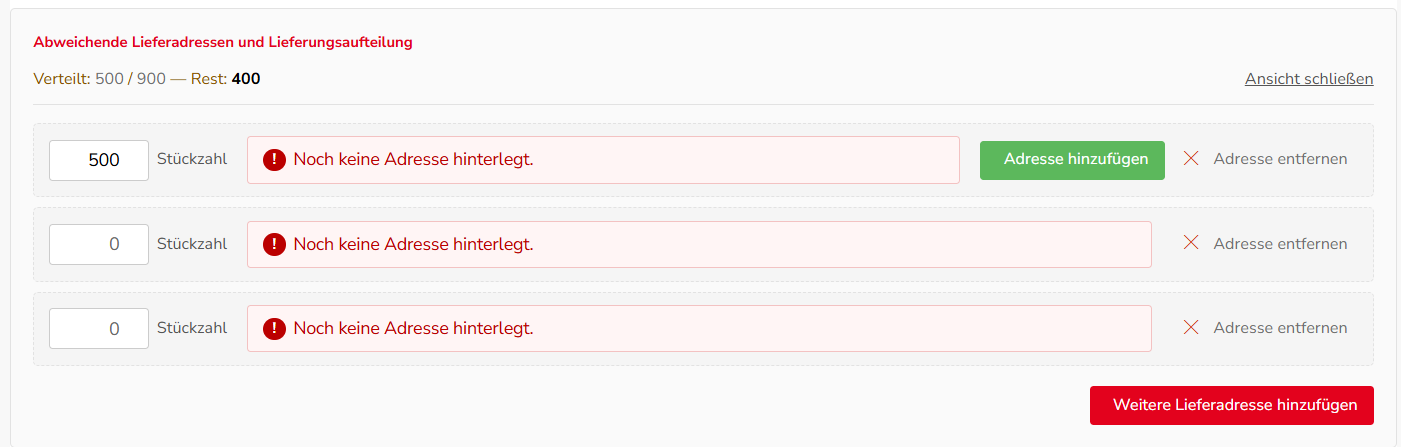Click the red X icon in the last address row
Viewport: 1401px width, 447px height.
click(1191, 328)
